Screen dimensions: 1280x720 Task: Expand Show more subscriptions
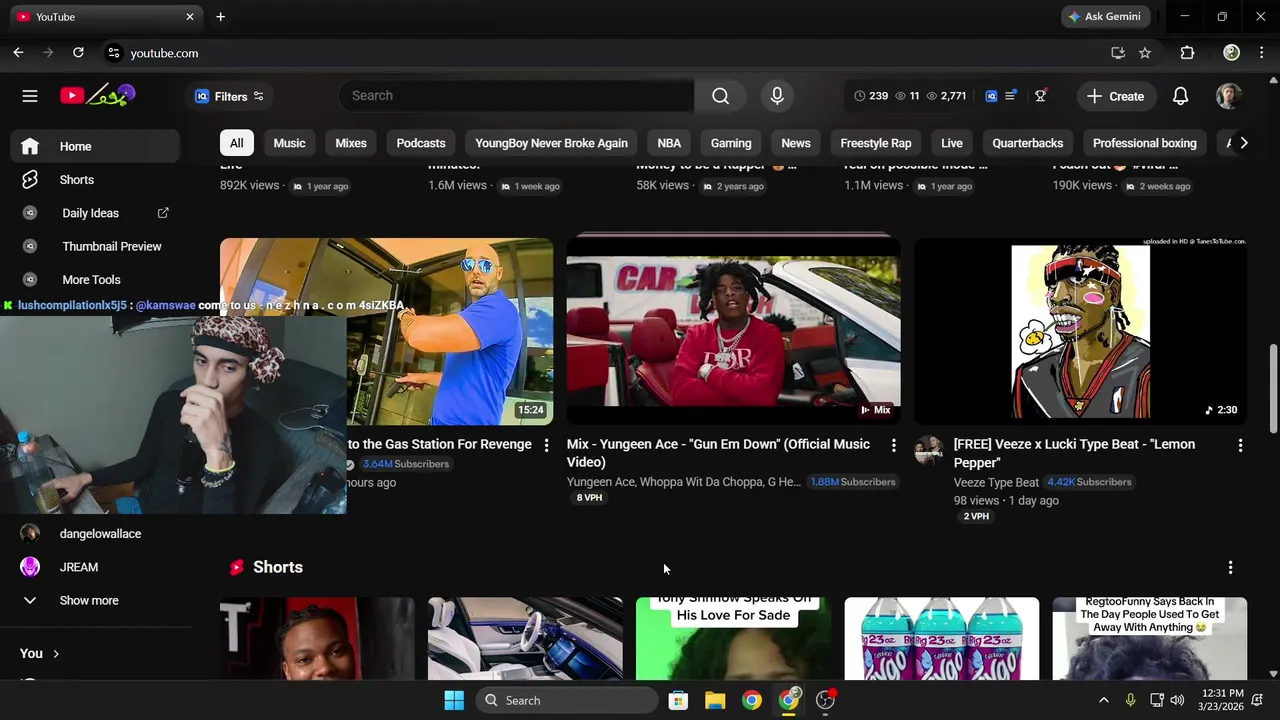pos(96,600)
